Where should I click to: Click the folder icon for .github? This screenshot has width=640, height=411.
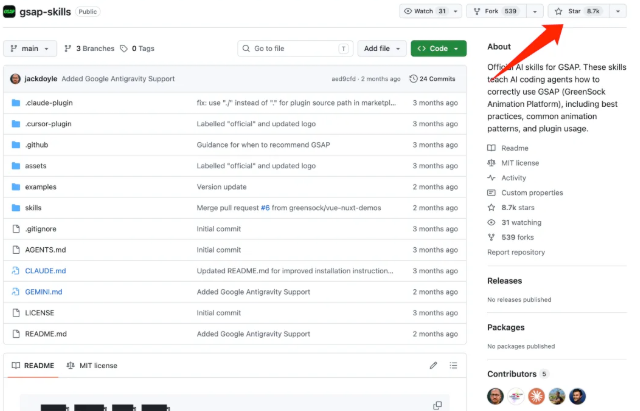pos(16,145)
